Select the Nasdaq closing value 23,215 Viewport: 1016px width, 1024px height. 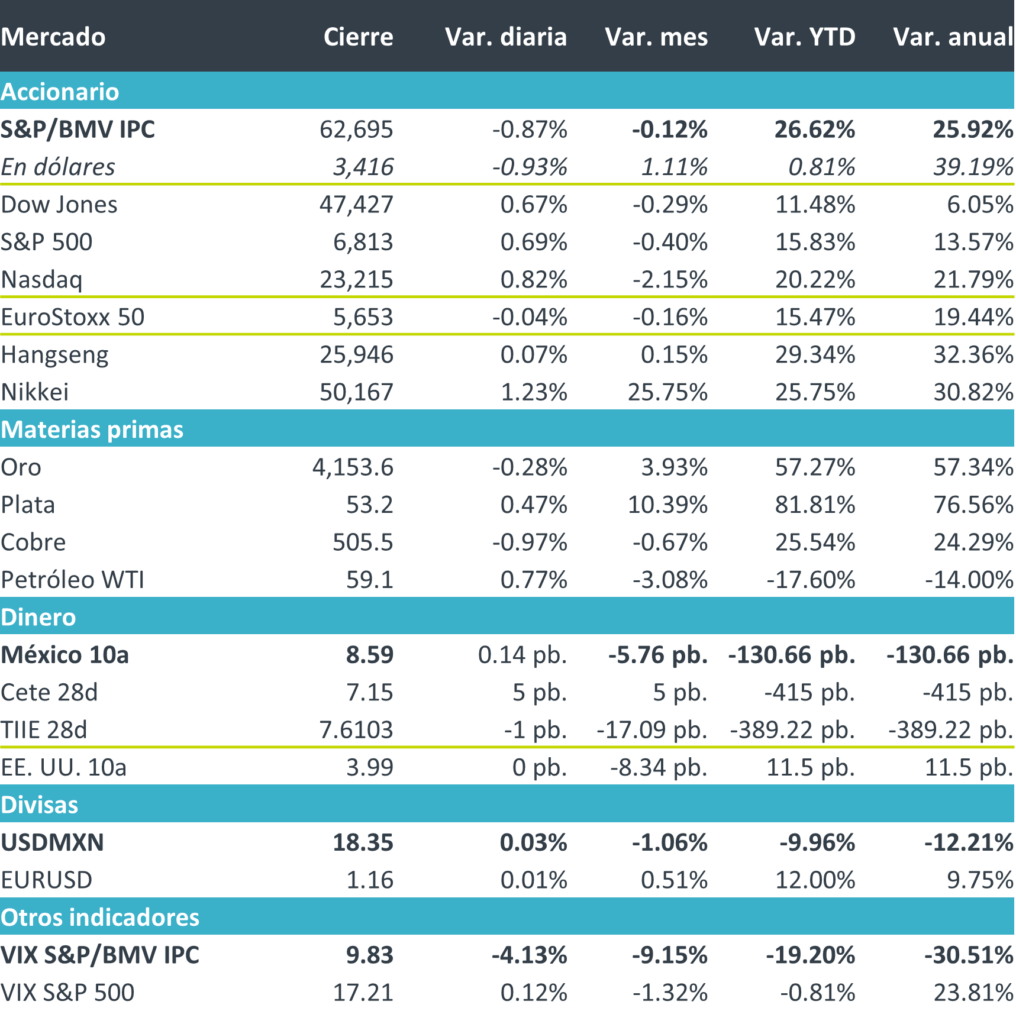356,280
